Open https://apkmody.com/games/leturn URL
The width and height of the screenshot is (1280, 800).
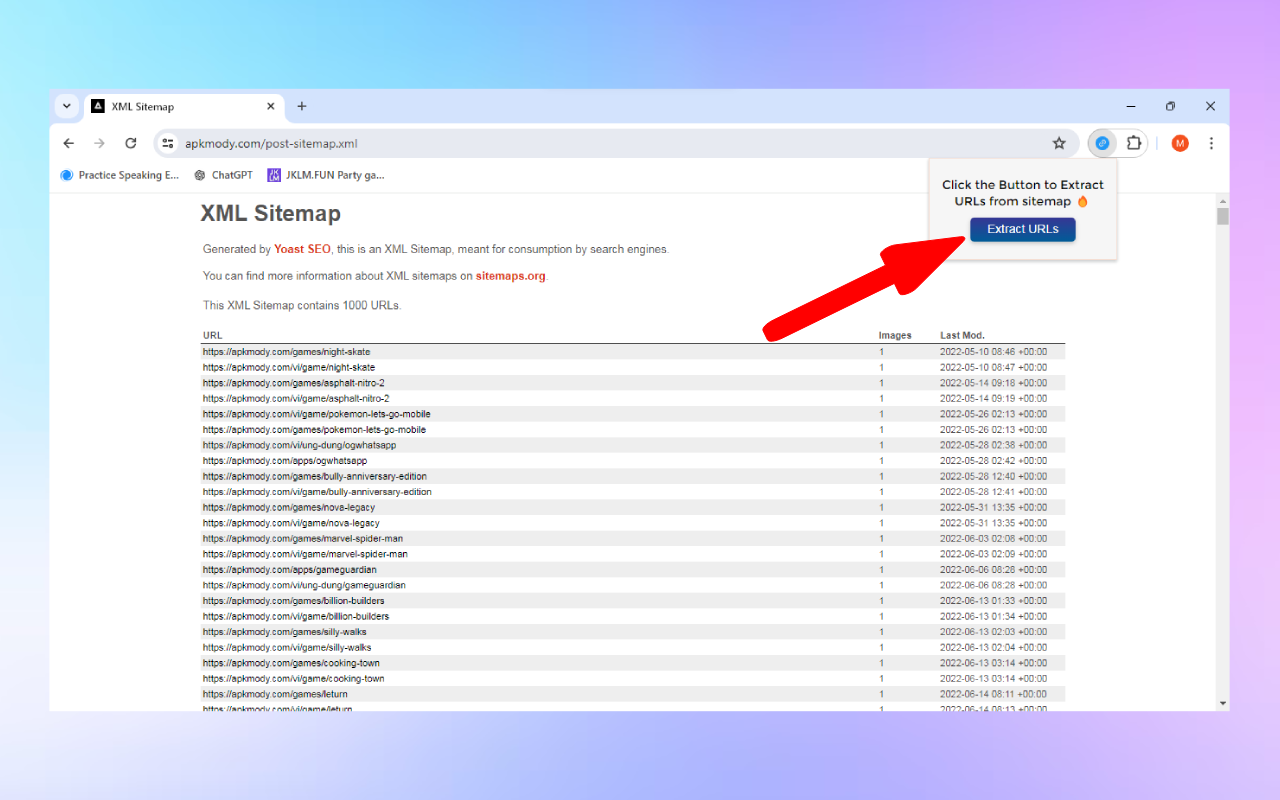(x=276, y=694)
